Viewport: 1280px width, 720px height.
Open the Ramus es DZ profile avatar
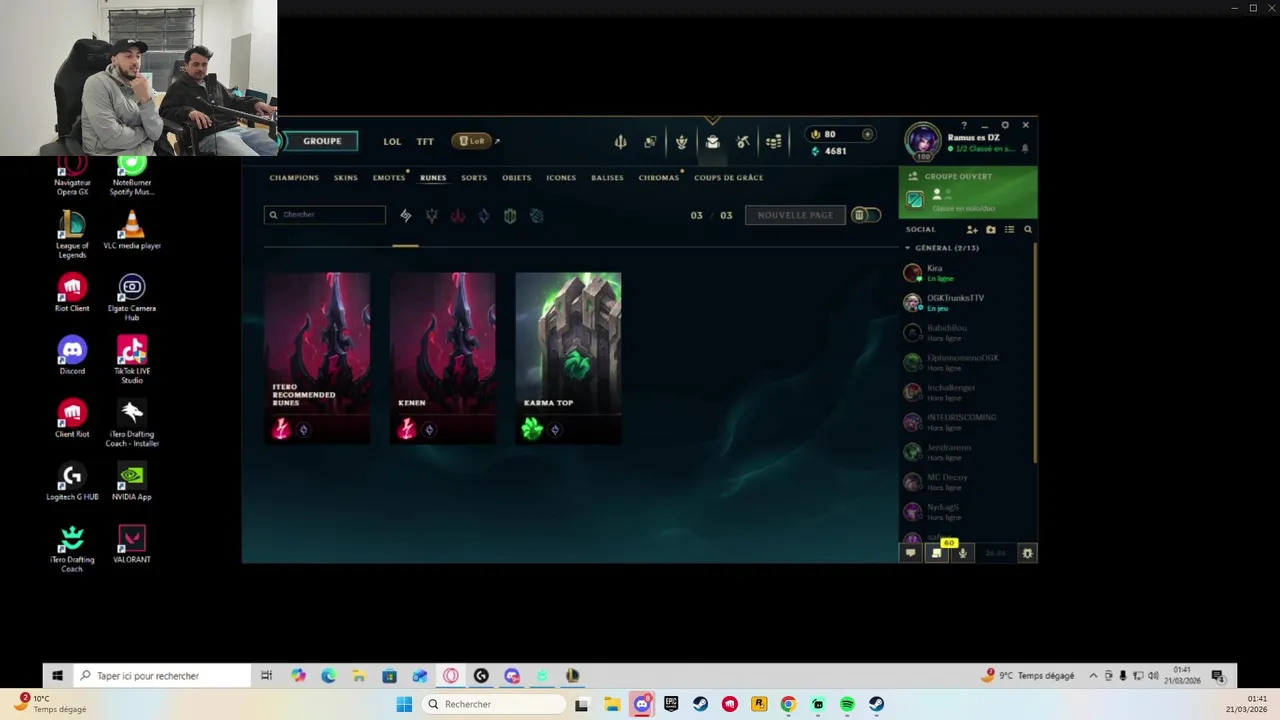922,141
